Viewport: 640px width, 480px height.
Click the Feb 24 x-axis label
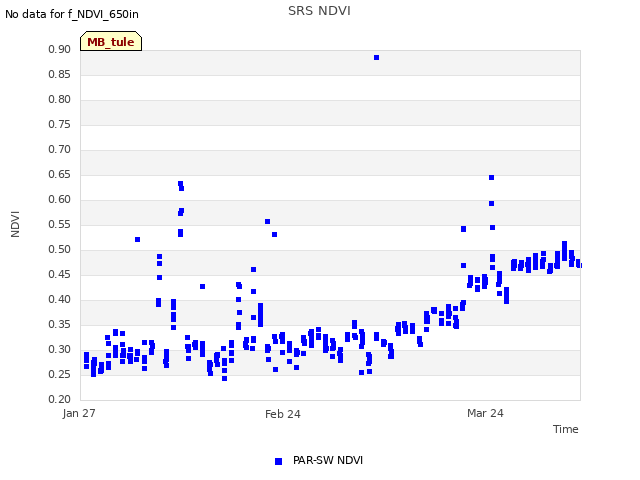[x=282, y=414]
